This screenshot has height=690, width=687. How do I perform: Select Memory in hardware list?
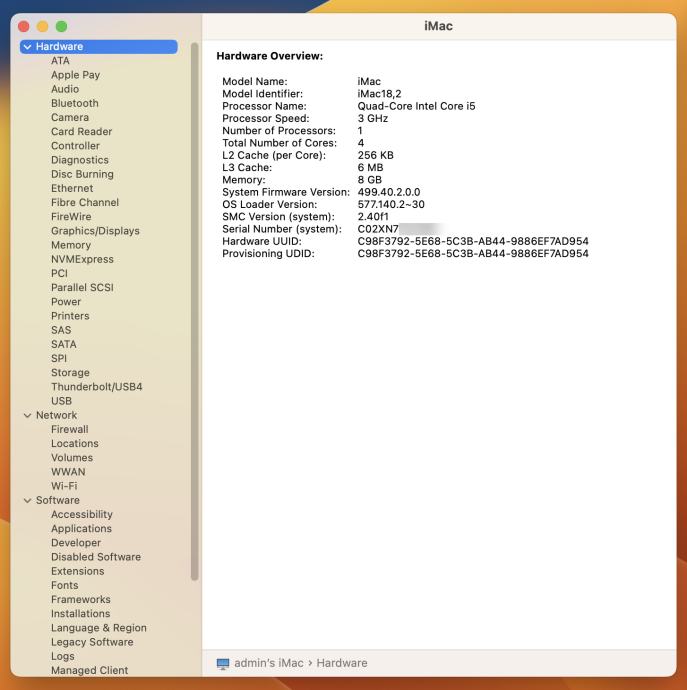(x=71, y=245)
